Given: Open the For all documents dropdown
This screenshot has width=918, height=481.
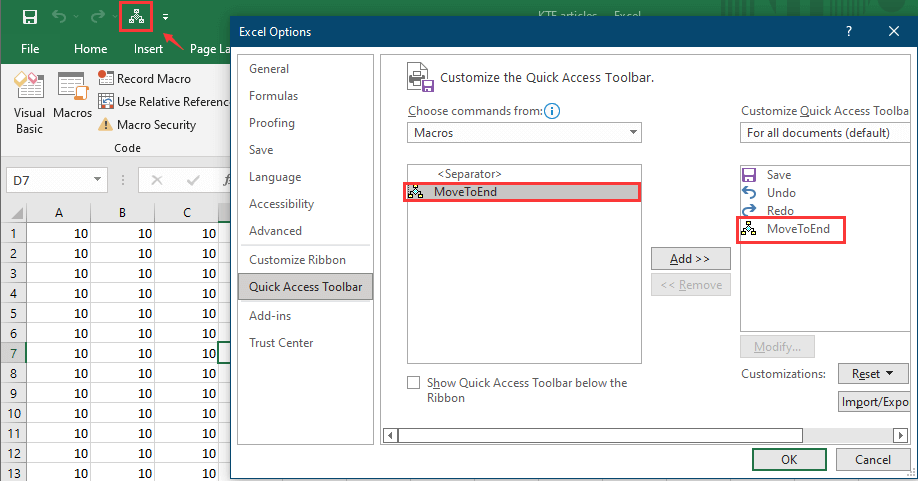Looking at the screenshot, I should pyautogui.click(x=825, y=133).
